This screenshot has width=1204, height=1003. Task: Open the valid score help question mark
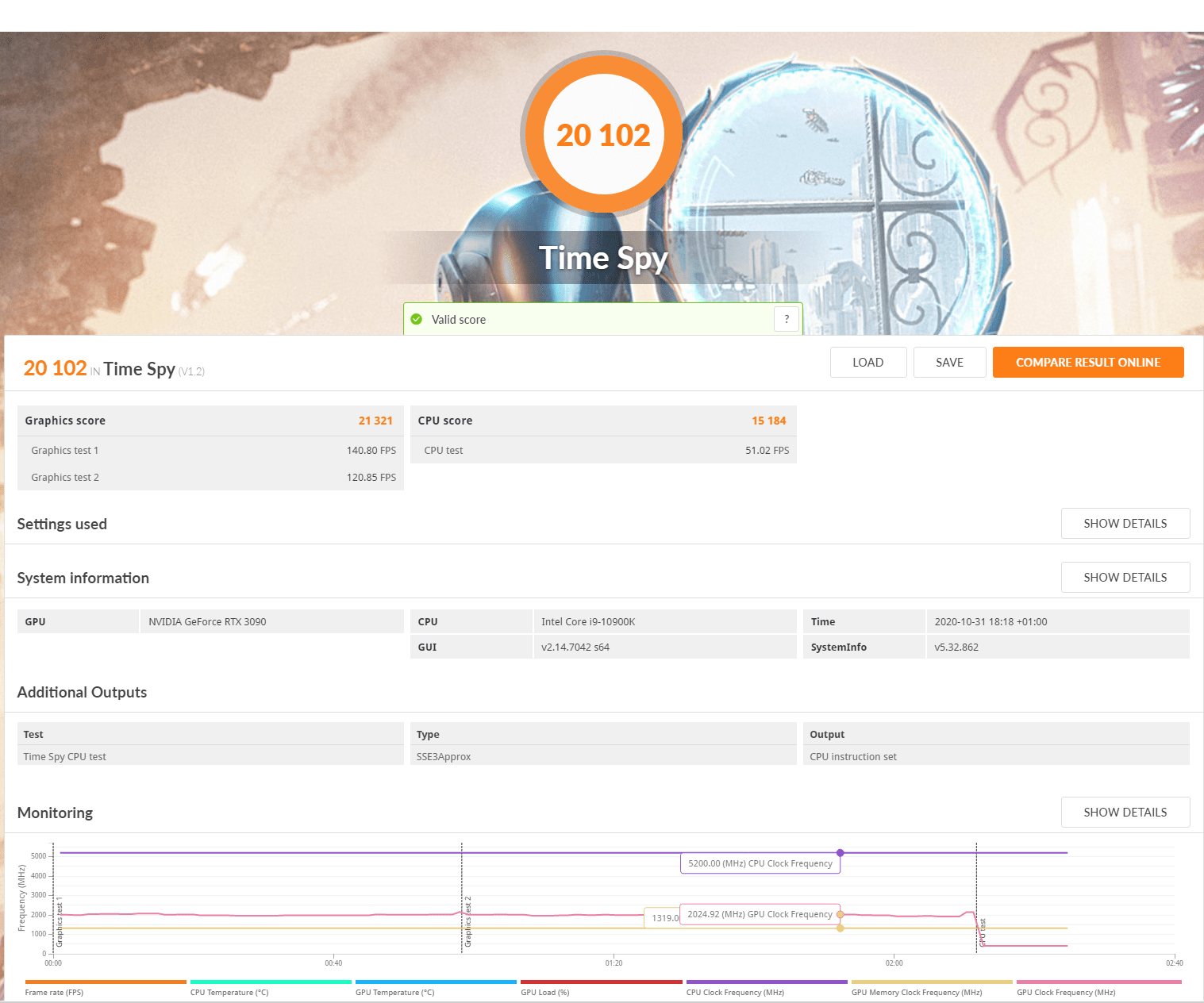tap(787, 319)
